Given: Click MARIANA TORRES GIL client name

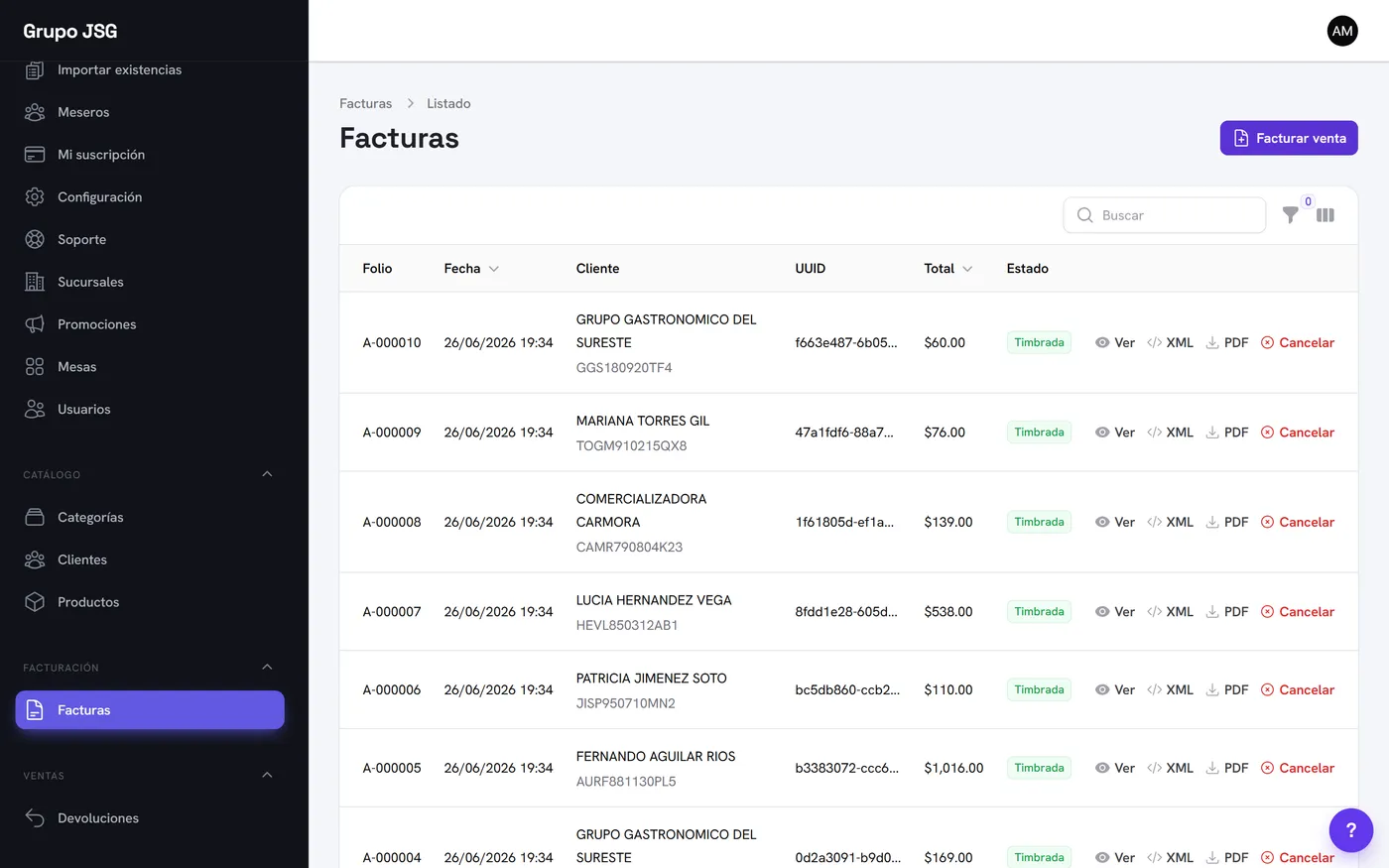Looking at the screenshot, I should pos(643,421).
